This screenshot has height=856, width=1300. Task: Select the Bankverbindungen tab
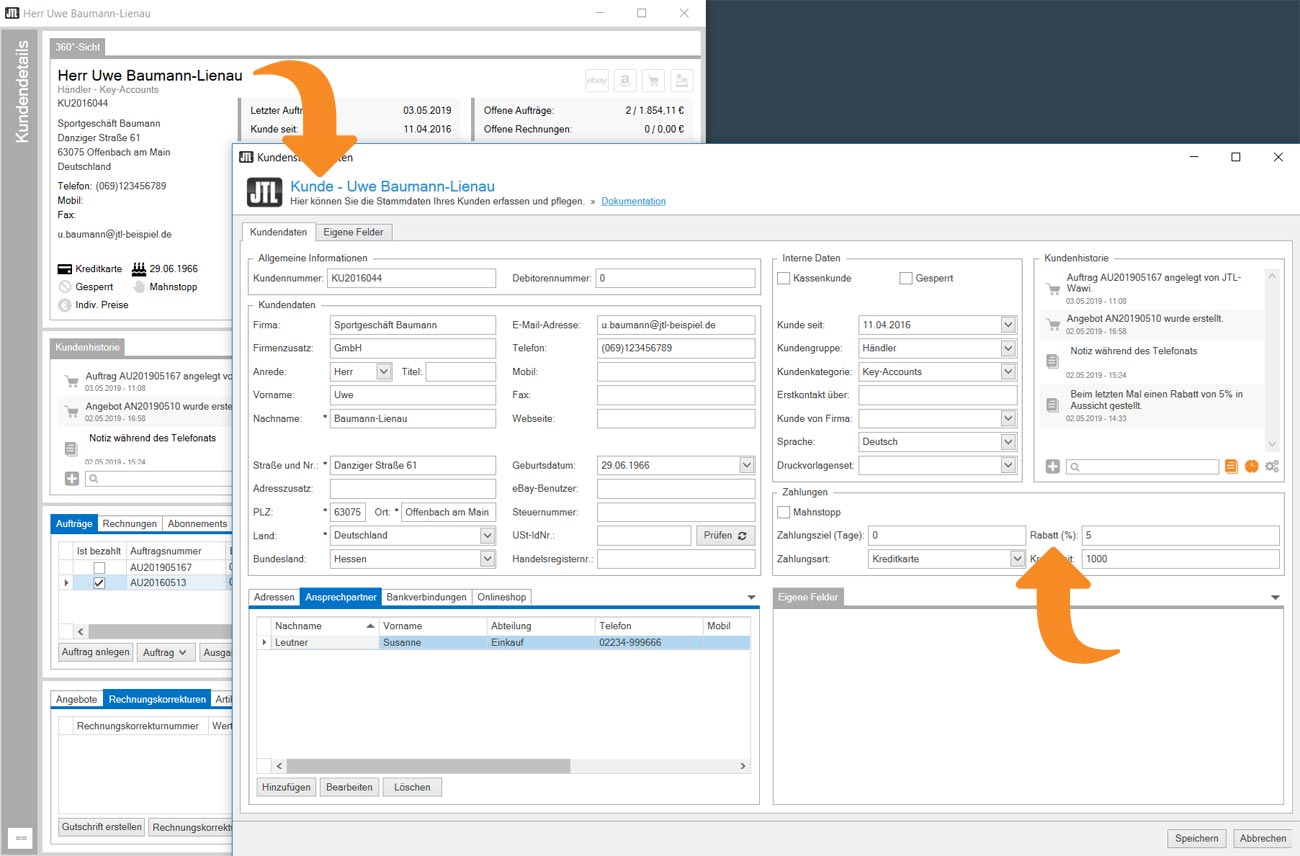coord(426,597)
